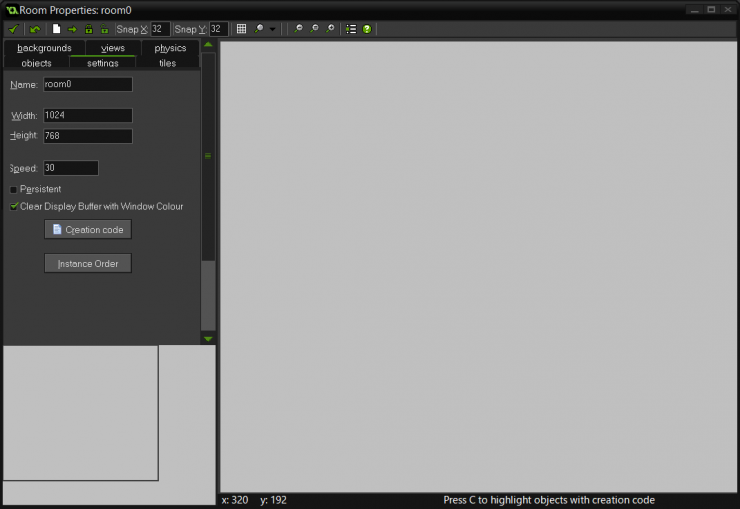The width and height of the screenshot is (740, 509).
Task: Open the room Creation code editor
Action: click(x=88, y=229)
